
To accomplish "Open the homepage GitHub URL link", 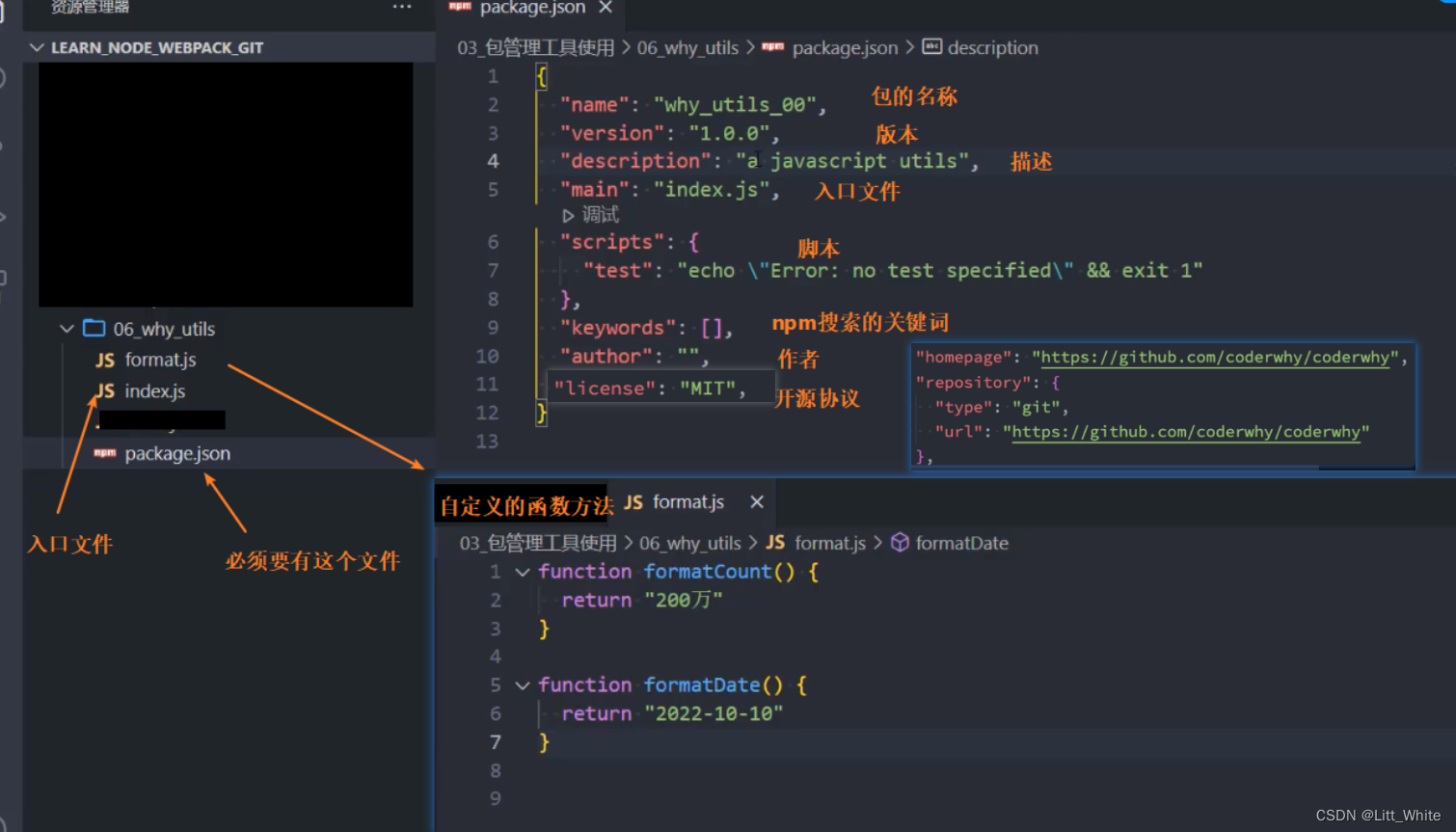I will (x=1215, y=358).
